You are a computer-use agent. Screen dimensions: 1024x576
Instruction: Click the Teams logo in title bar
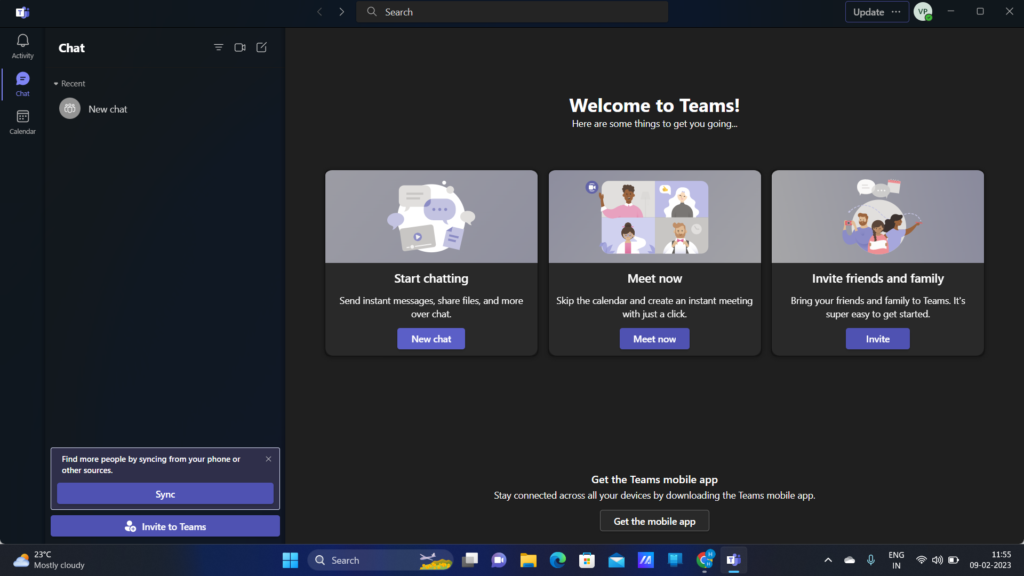22,12
